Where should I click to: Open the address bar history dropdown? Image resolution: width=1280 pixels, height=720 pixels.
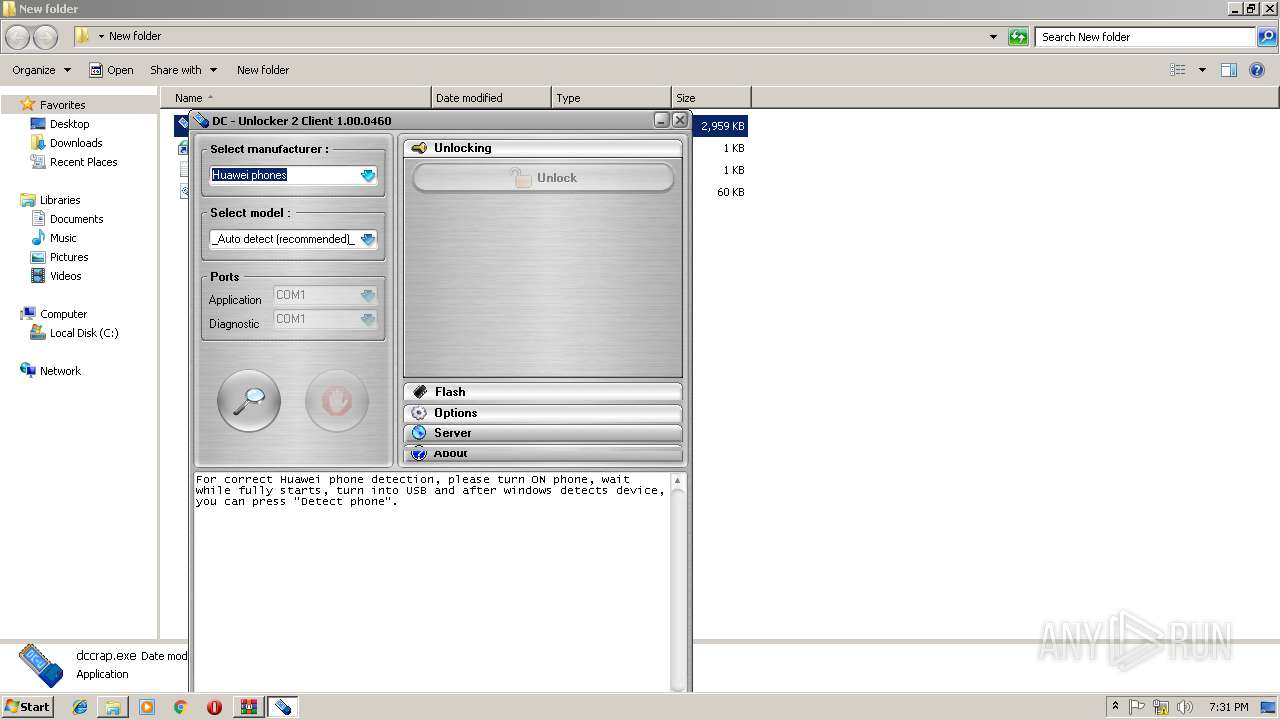pyautogui.click(x=993, y=37)
